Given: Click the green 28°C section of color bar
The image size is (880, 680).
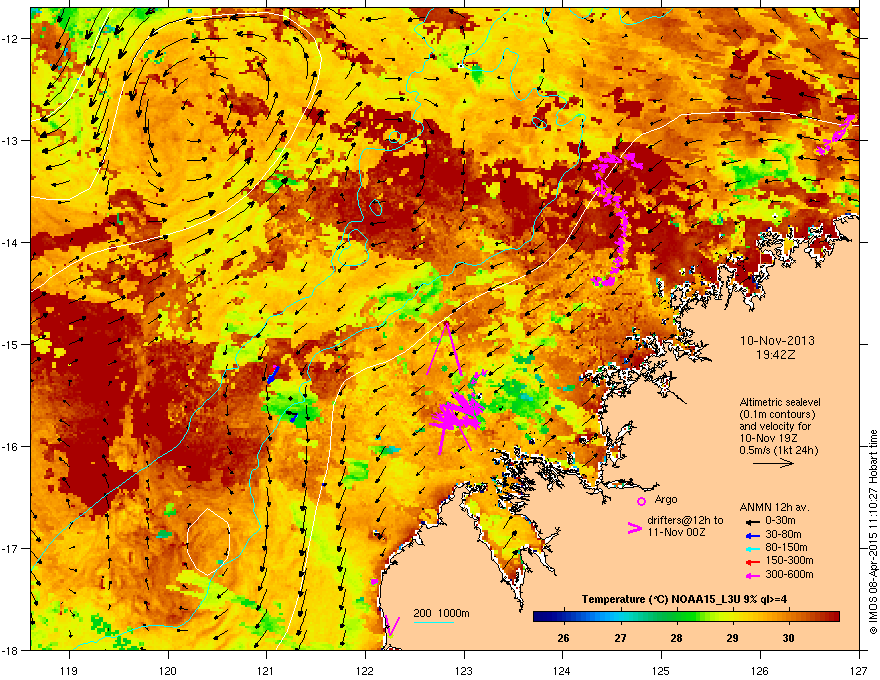Looking at the screenshot, I should point(676,617).
